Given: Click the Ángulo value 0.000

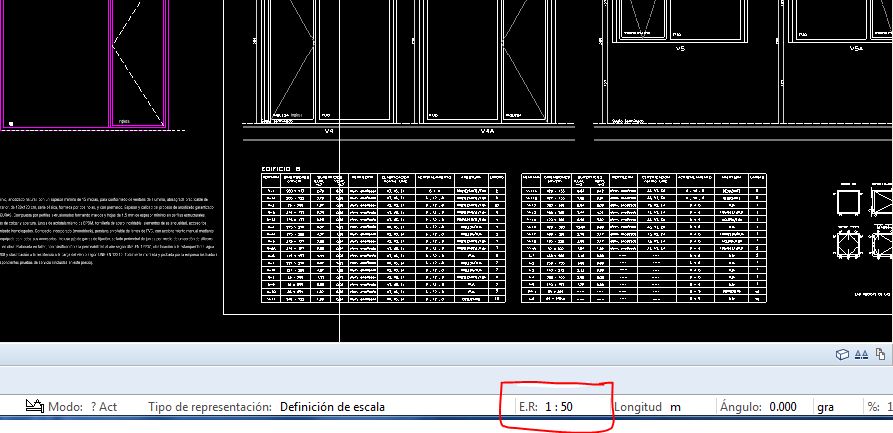Looking at the screenshot, I should pyautogui.click(x=783, y=407).
